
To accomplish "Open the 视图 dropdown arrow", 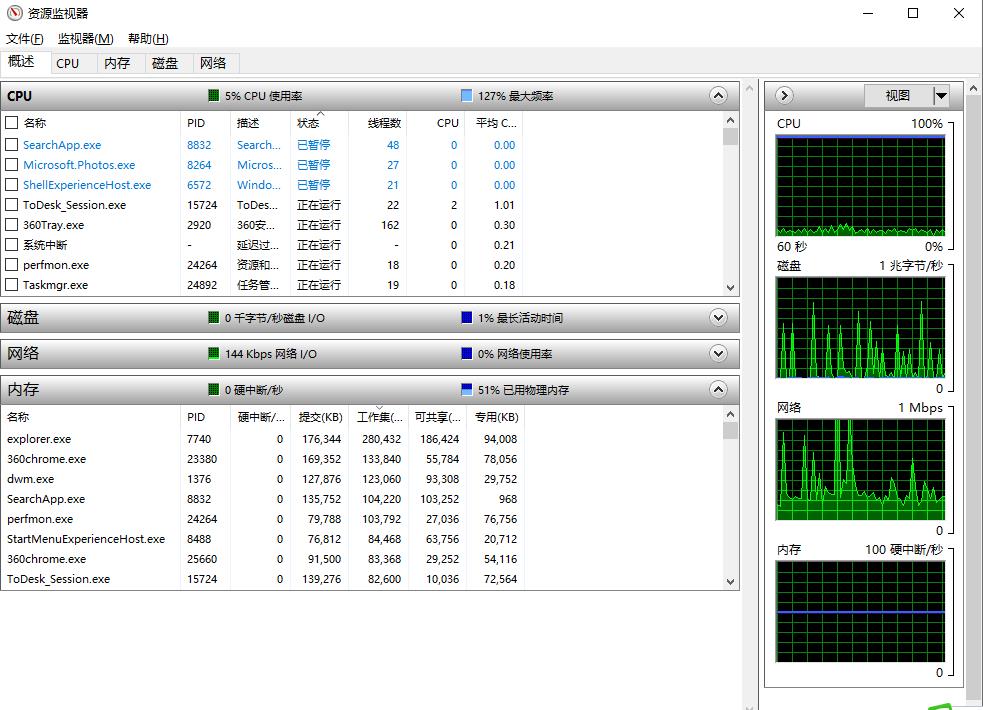I will coord(941,96).
